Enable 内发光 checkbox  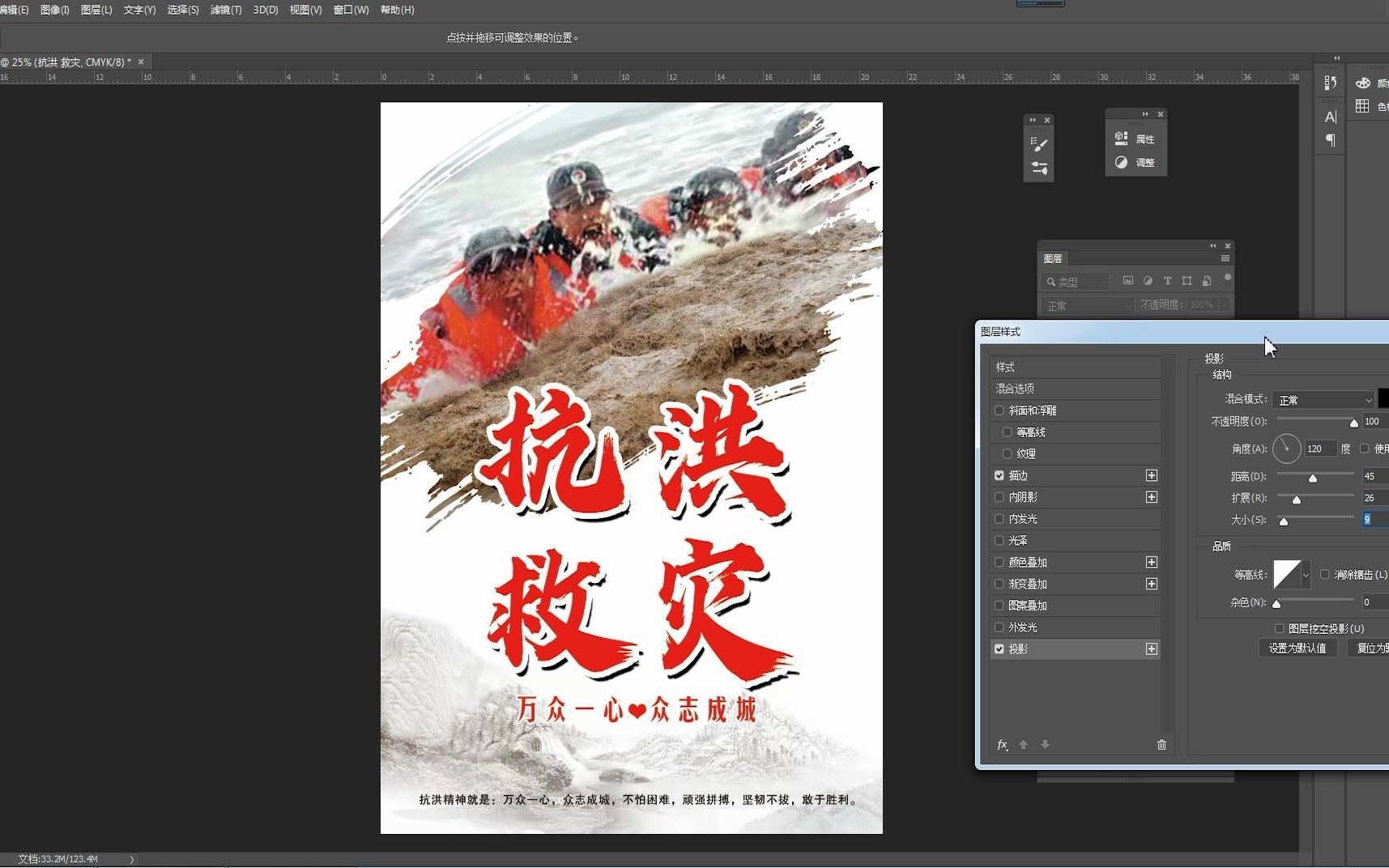click(x=999, y=518)
